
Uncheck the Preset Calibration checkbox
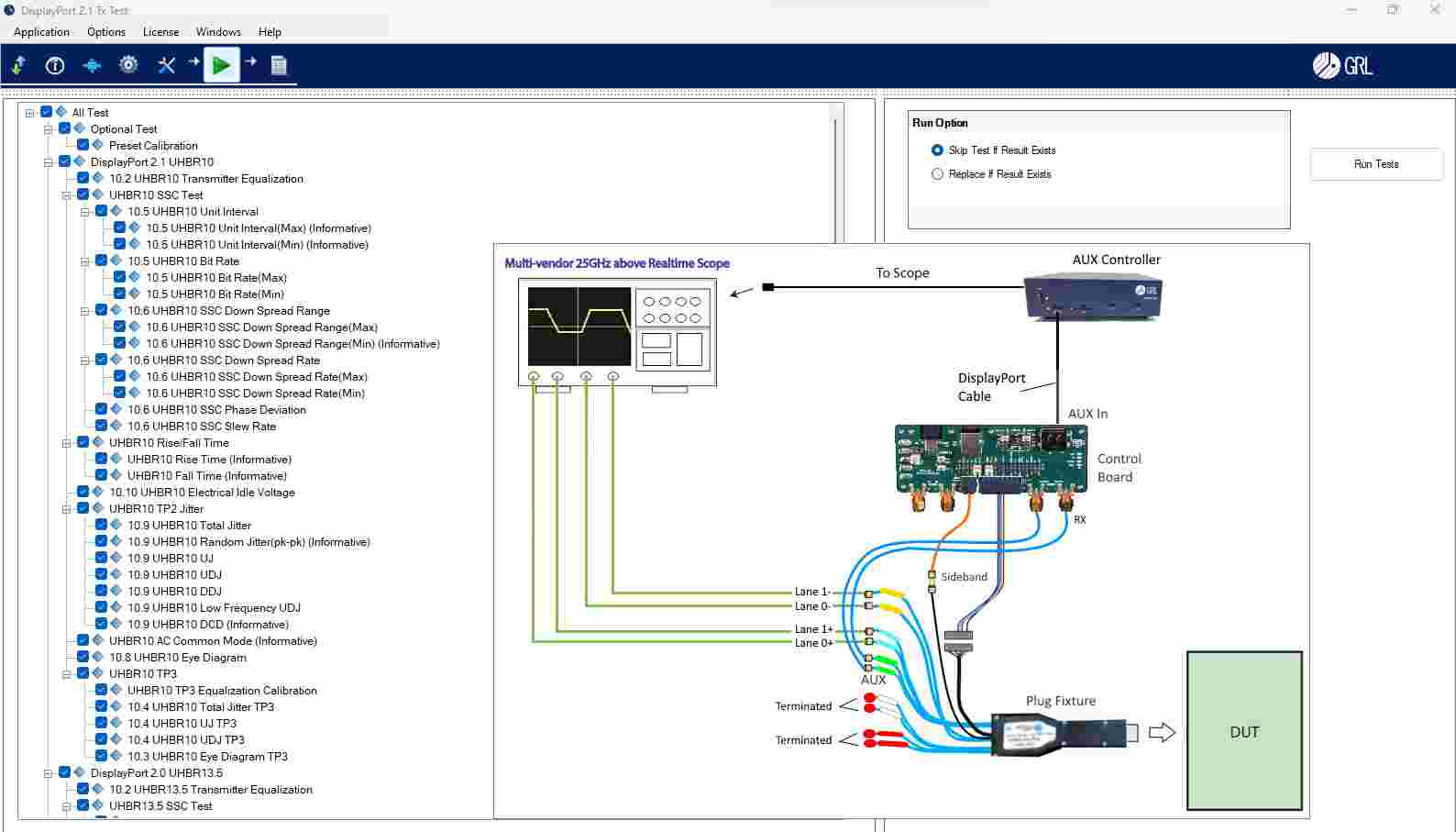pos(83,145)
